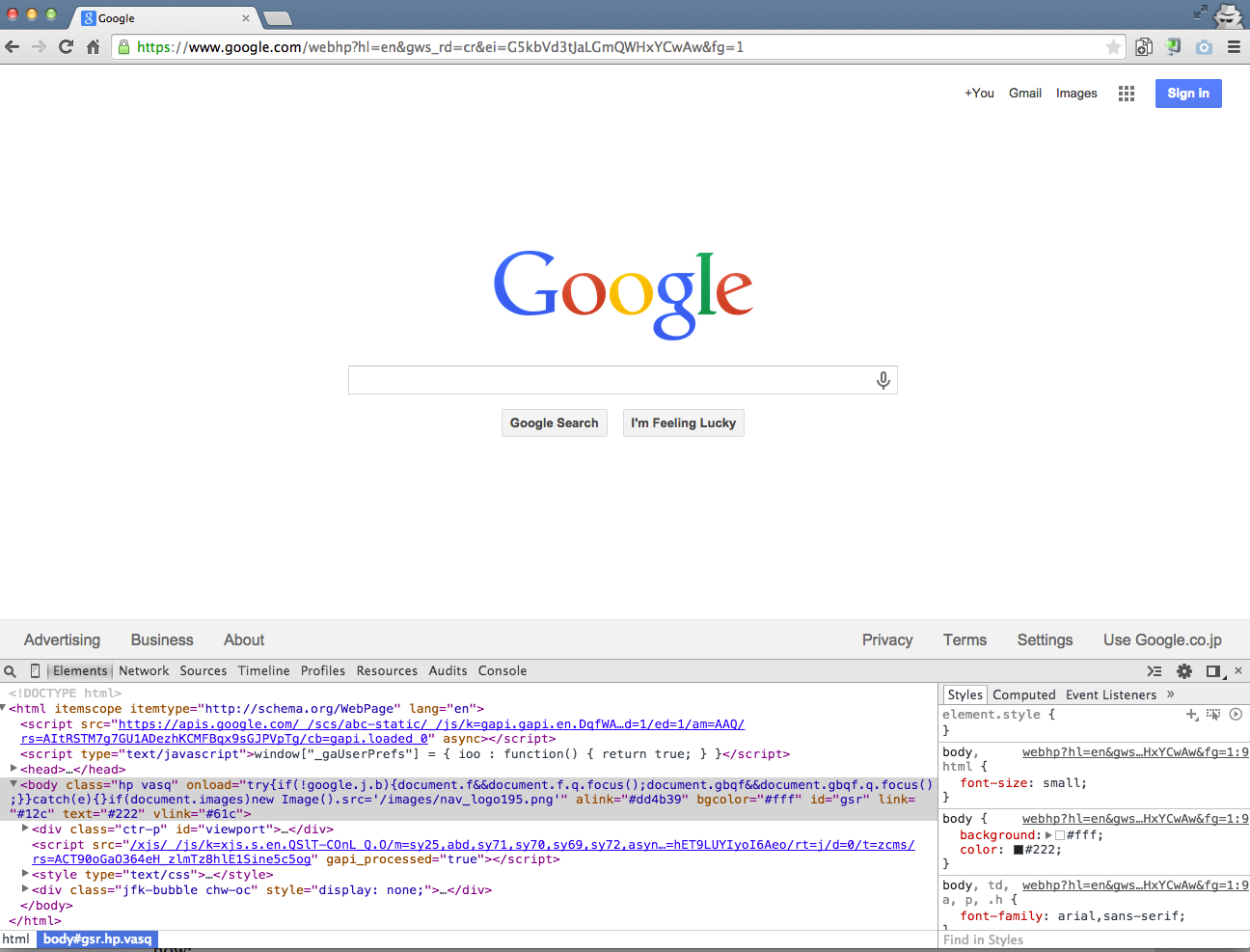Open the Images link
Screen dimensions: 1250x952
[1076, 94]
